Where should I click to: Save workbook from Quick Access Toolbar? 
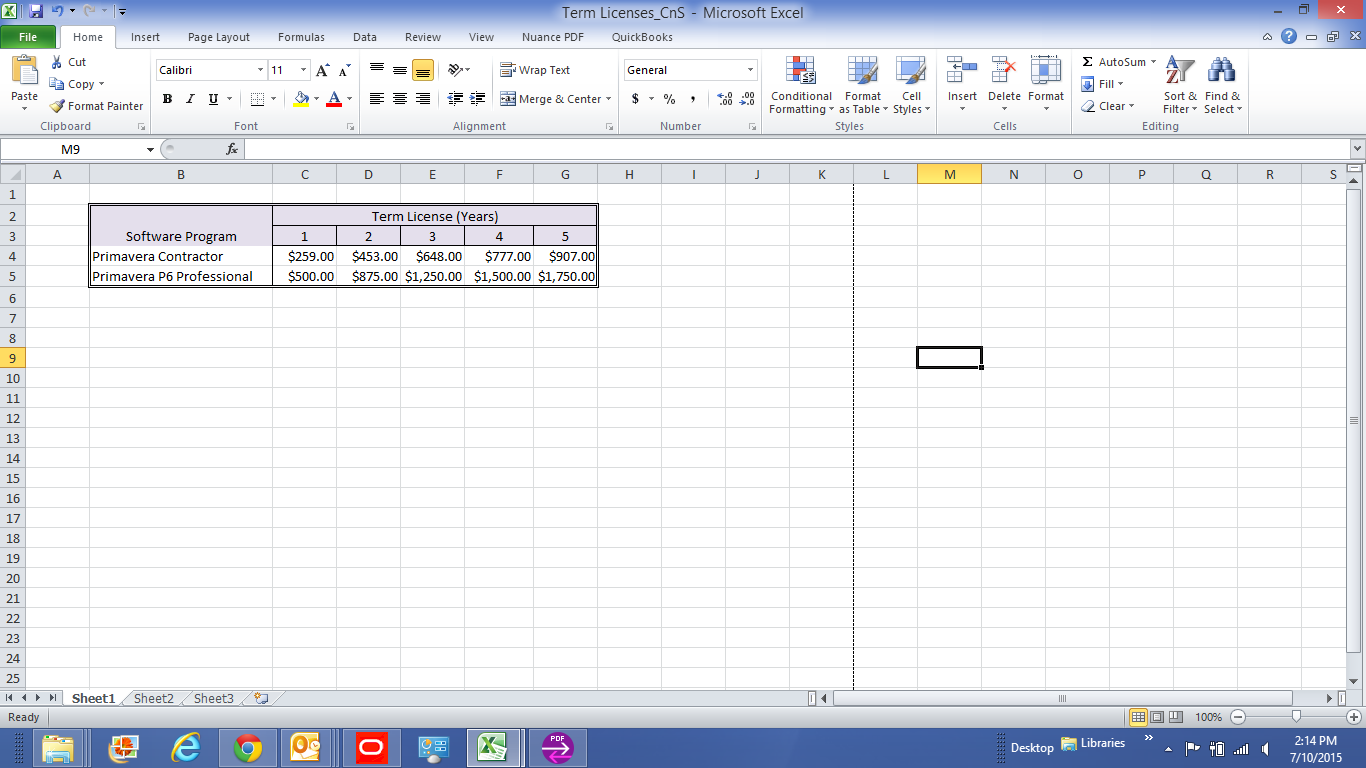[x=36, y=12]
